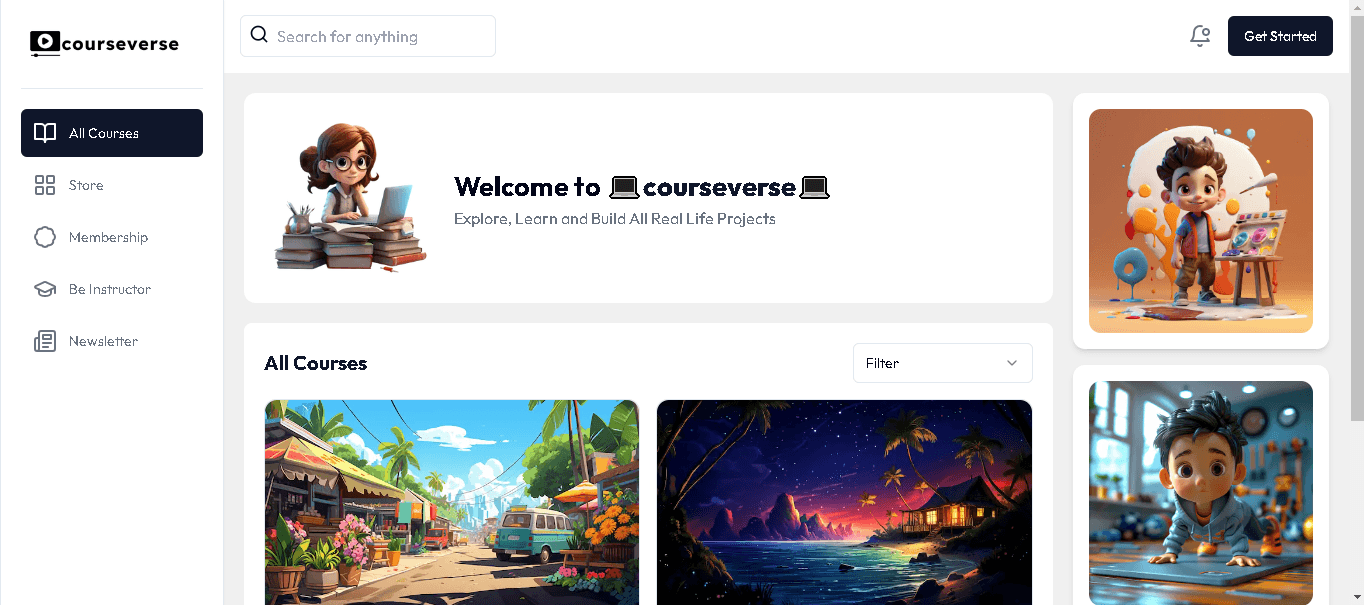This screenshot has height=605, width=1364.
Task: Open the Newsletter sidebar item
Action: coord(112,341)
